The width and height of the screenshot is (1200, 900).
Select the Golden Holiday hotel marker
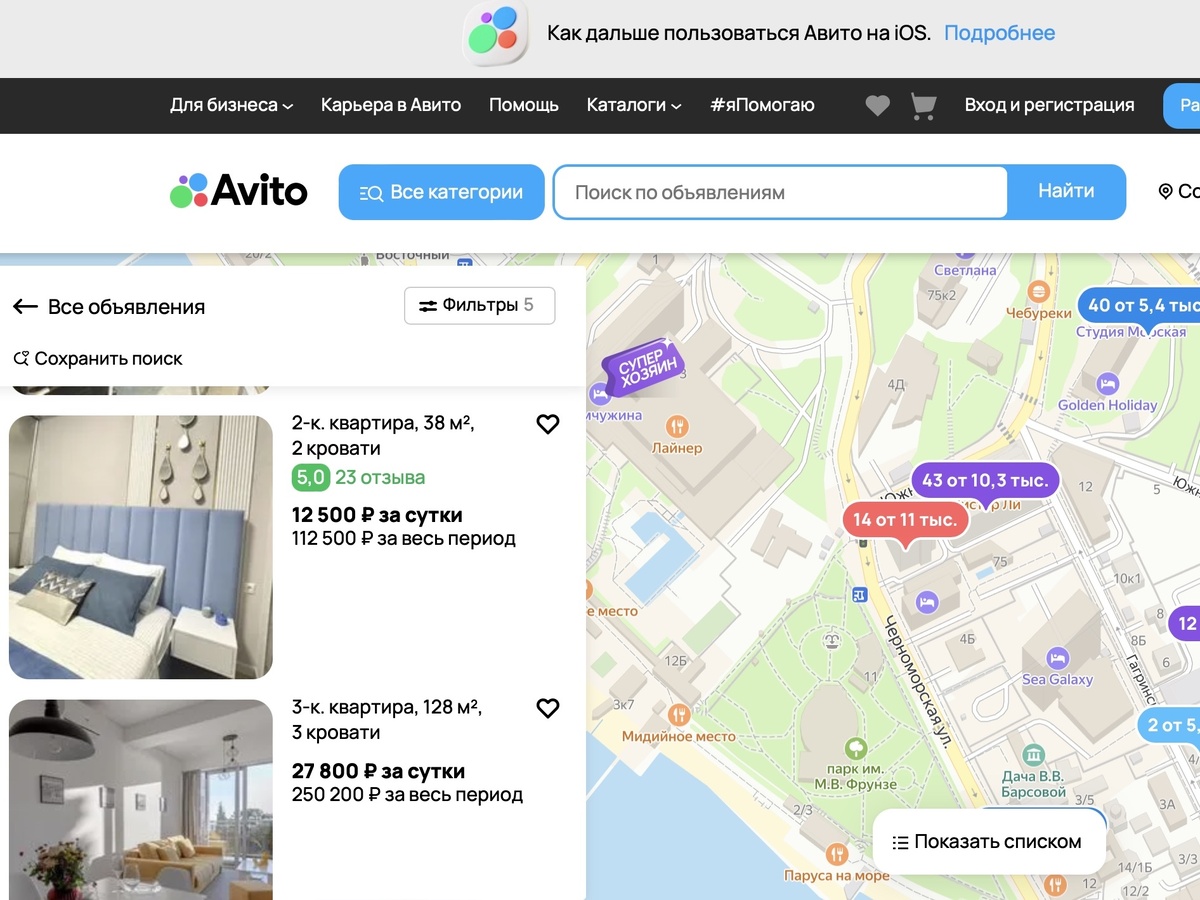(1107, 383)
